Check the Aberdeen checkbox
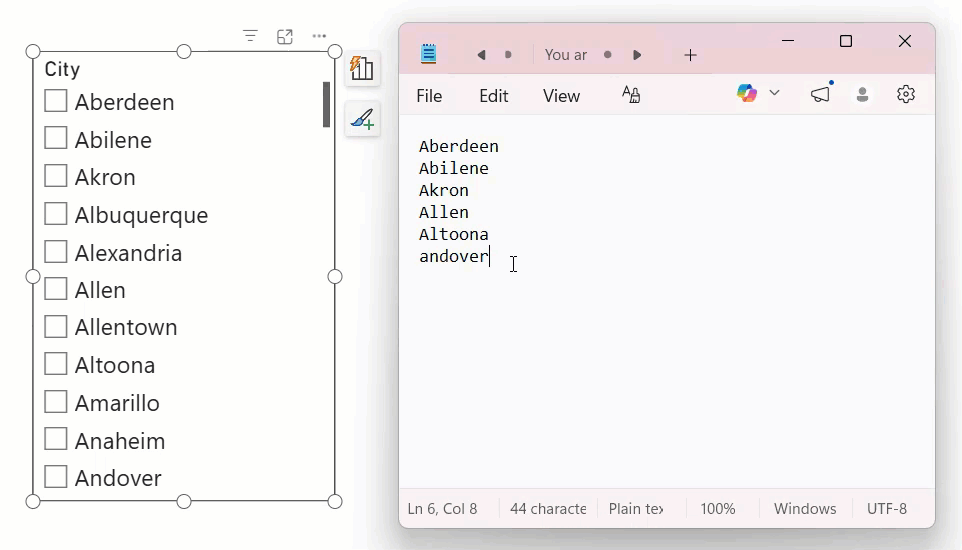 (x=56, y=101)
